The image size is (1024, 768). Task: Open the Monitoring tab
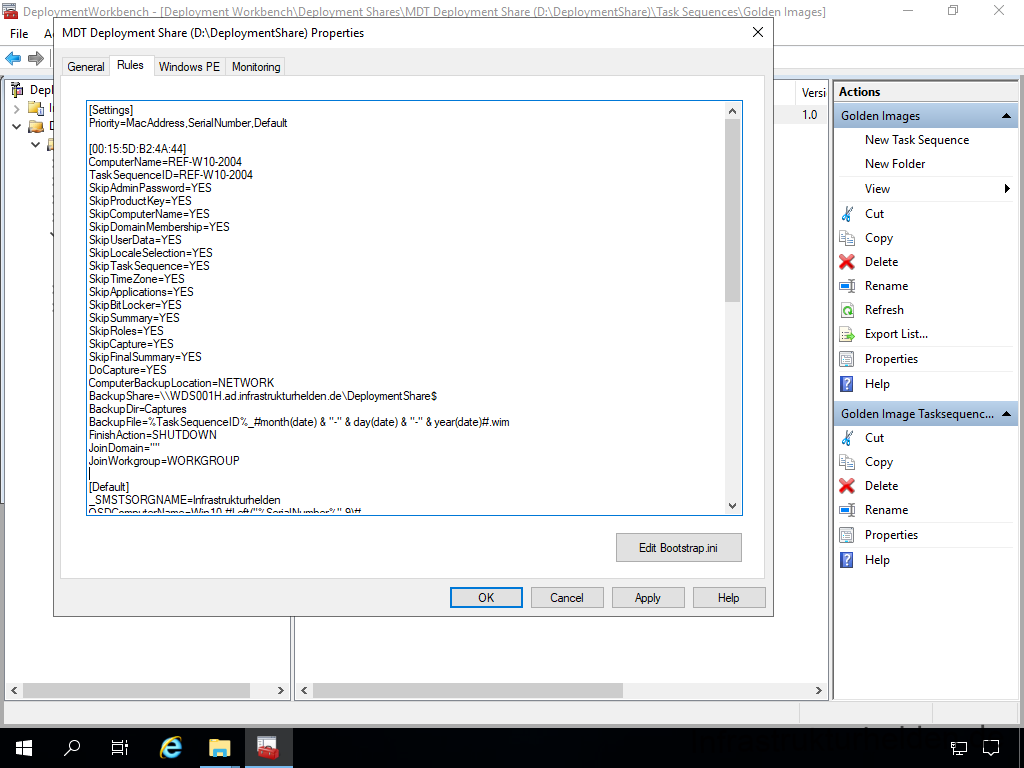[x=256, y=67]
